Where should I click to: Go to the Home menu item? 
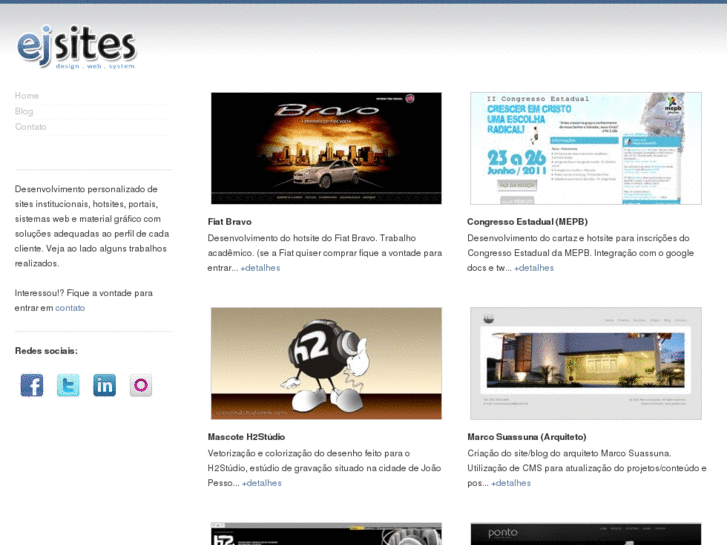[x=26, y=96]
